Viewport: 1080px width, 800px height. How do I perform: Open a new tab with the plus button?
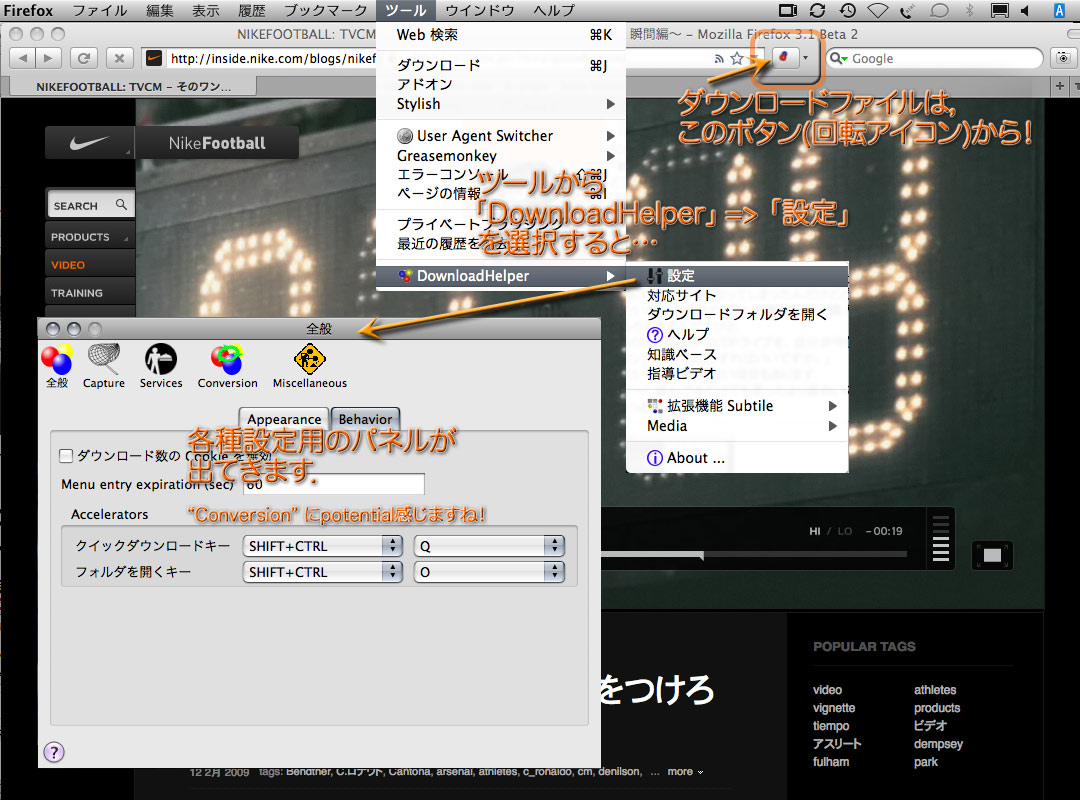point(1059,86)
